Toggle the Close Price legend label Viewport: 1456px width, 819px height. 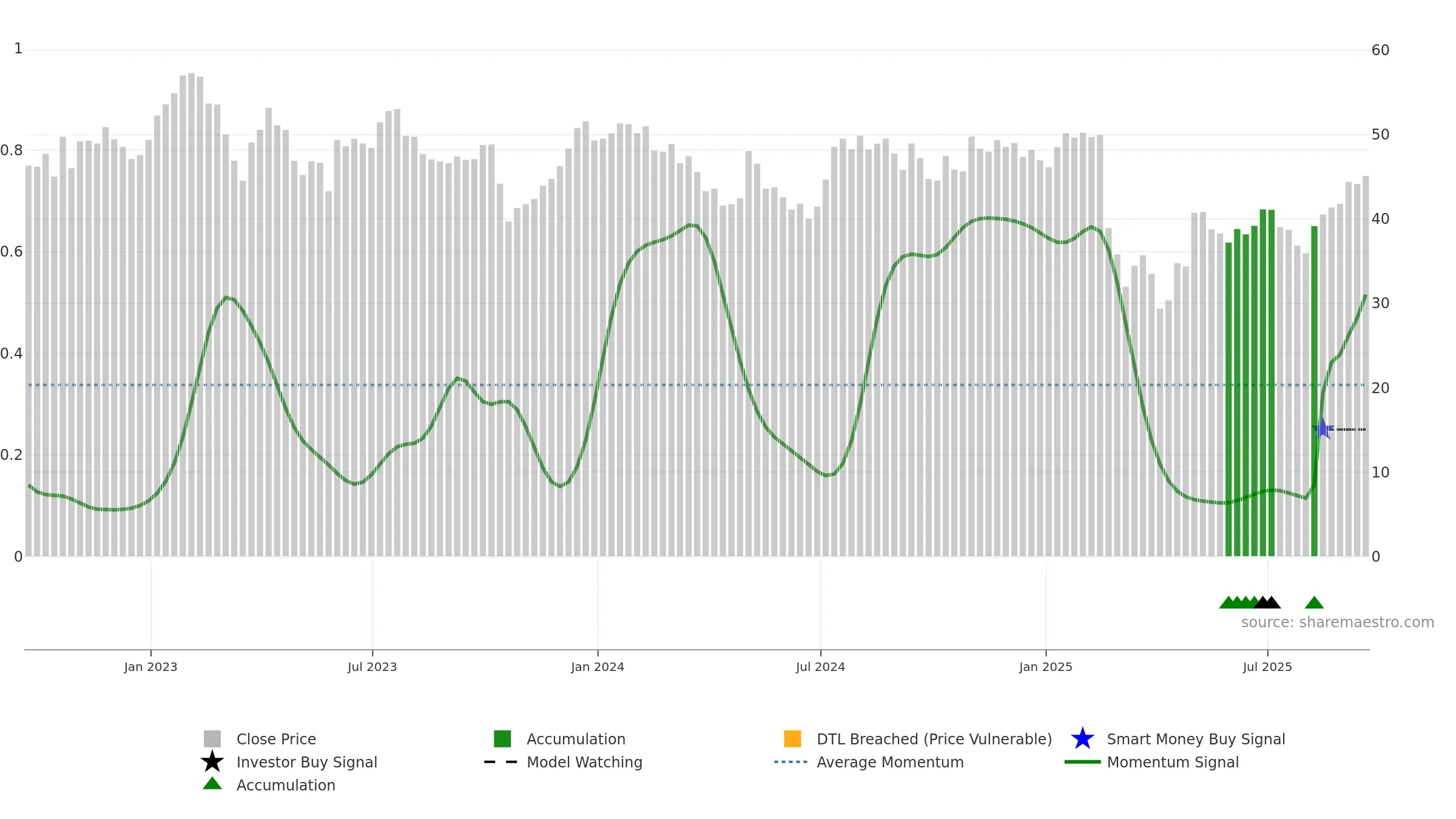pos(276,739)
